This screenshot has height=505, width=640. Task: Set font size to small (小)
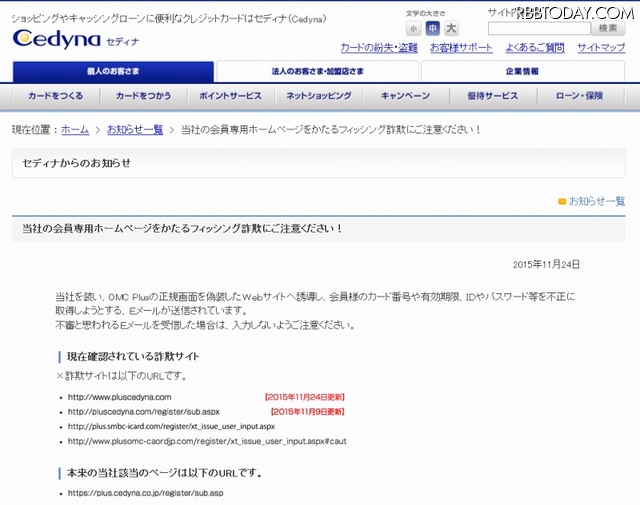pos(413,29)
